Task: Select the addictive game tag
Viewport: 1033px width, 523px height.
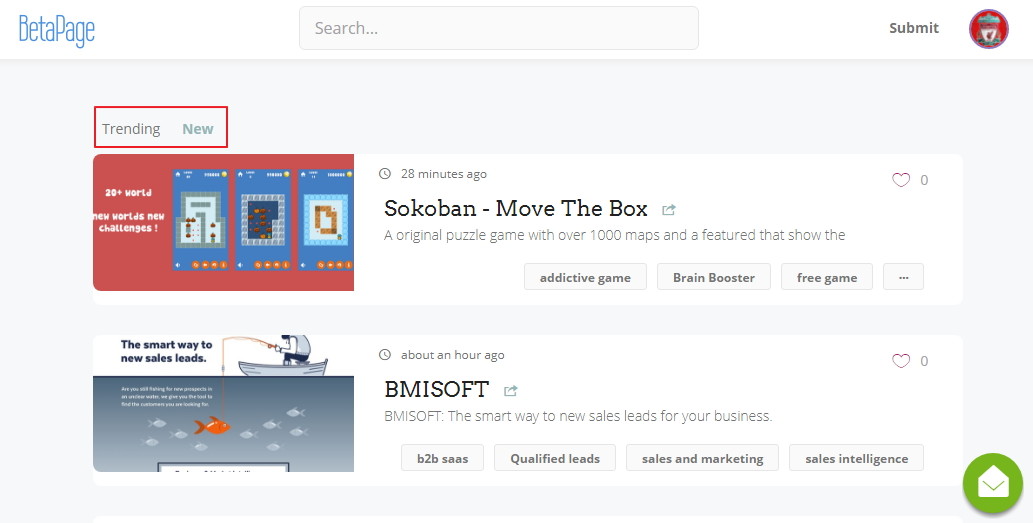Action: [585, 277]
